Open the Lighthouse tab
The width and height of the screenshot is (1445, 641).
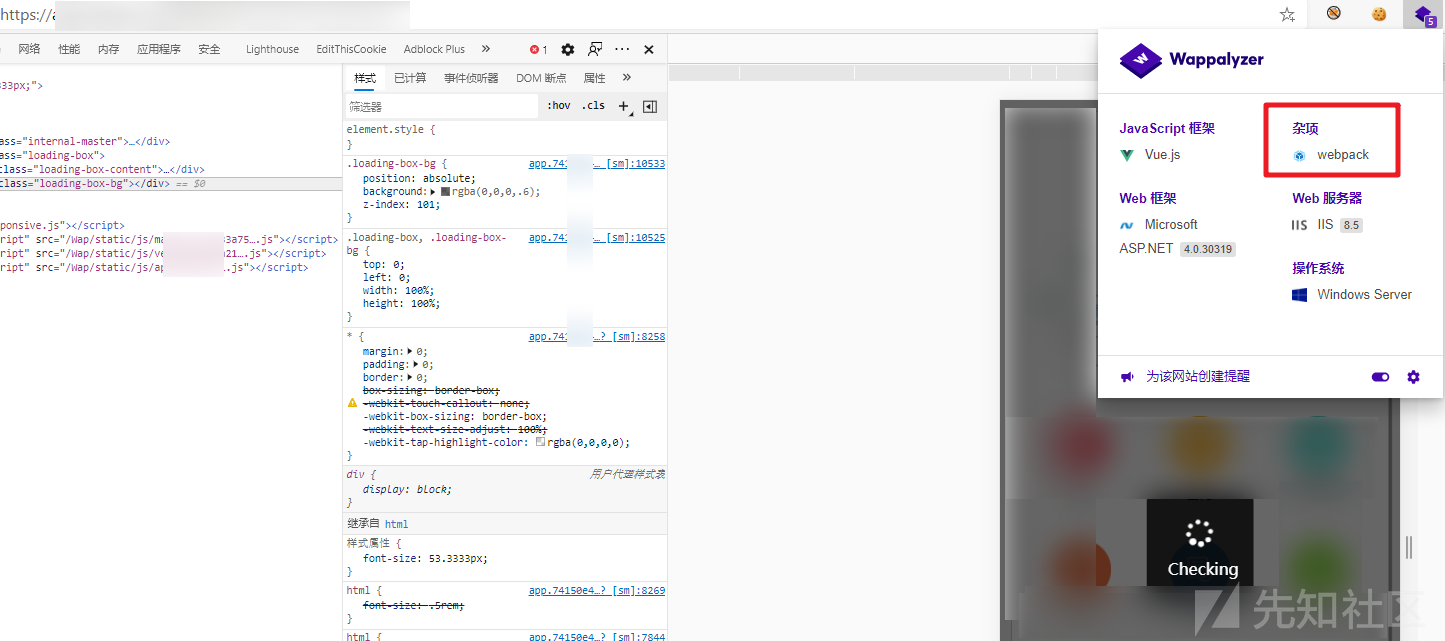(272, 49)
